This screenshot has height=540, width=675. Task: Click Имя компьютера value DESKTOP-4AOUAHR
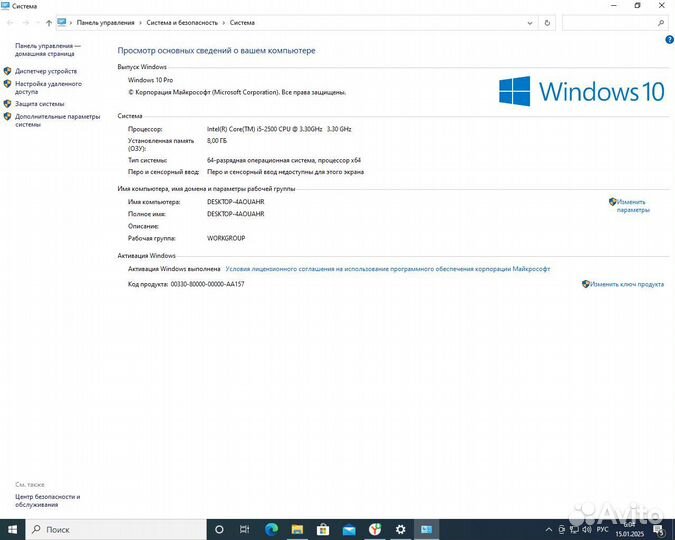(235, 202)
